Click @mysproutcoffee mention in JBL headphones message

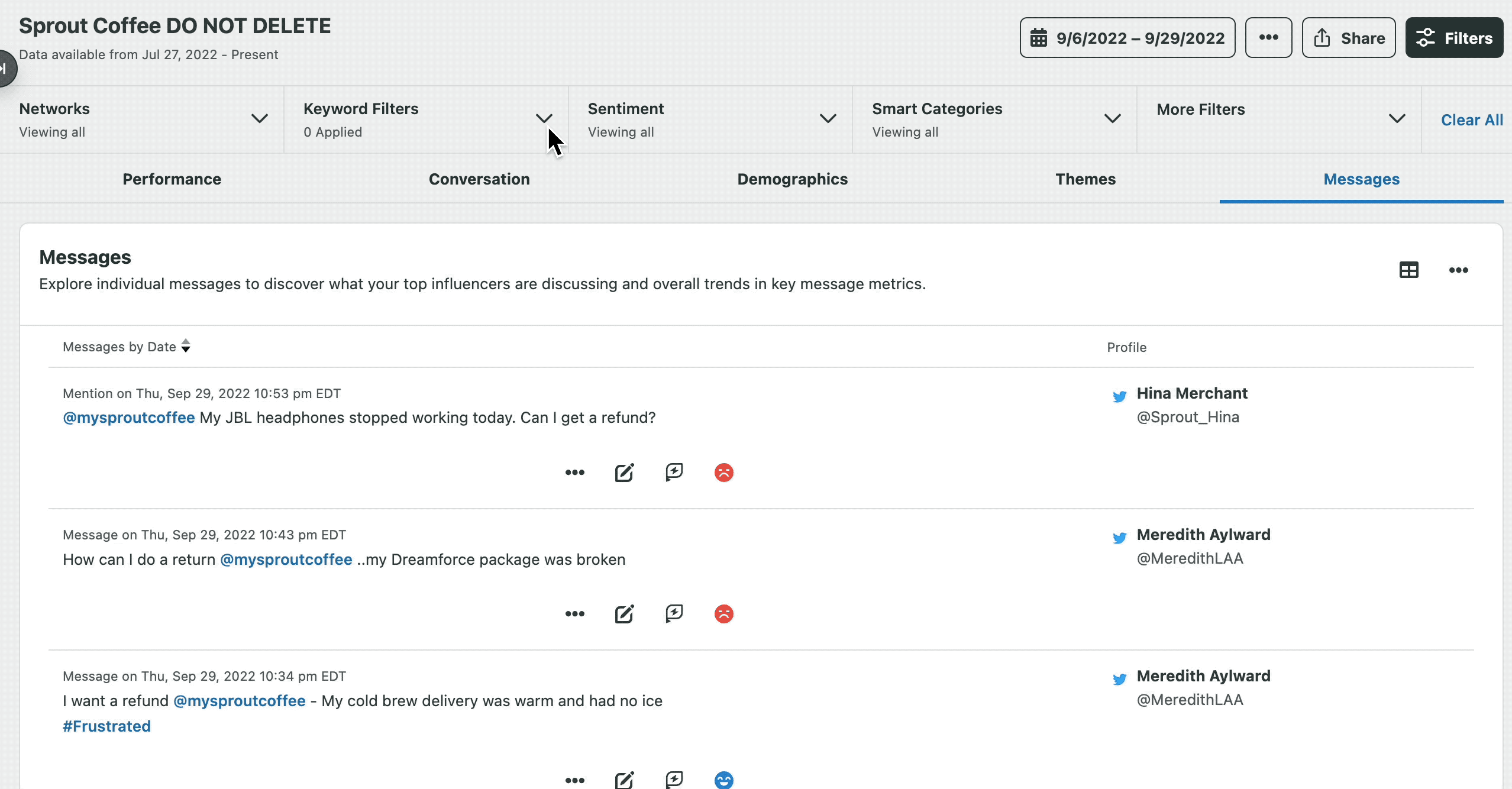(x=128, y=418)
